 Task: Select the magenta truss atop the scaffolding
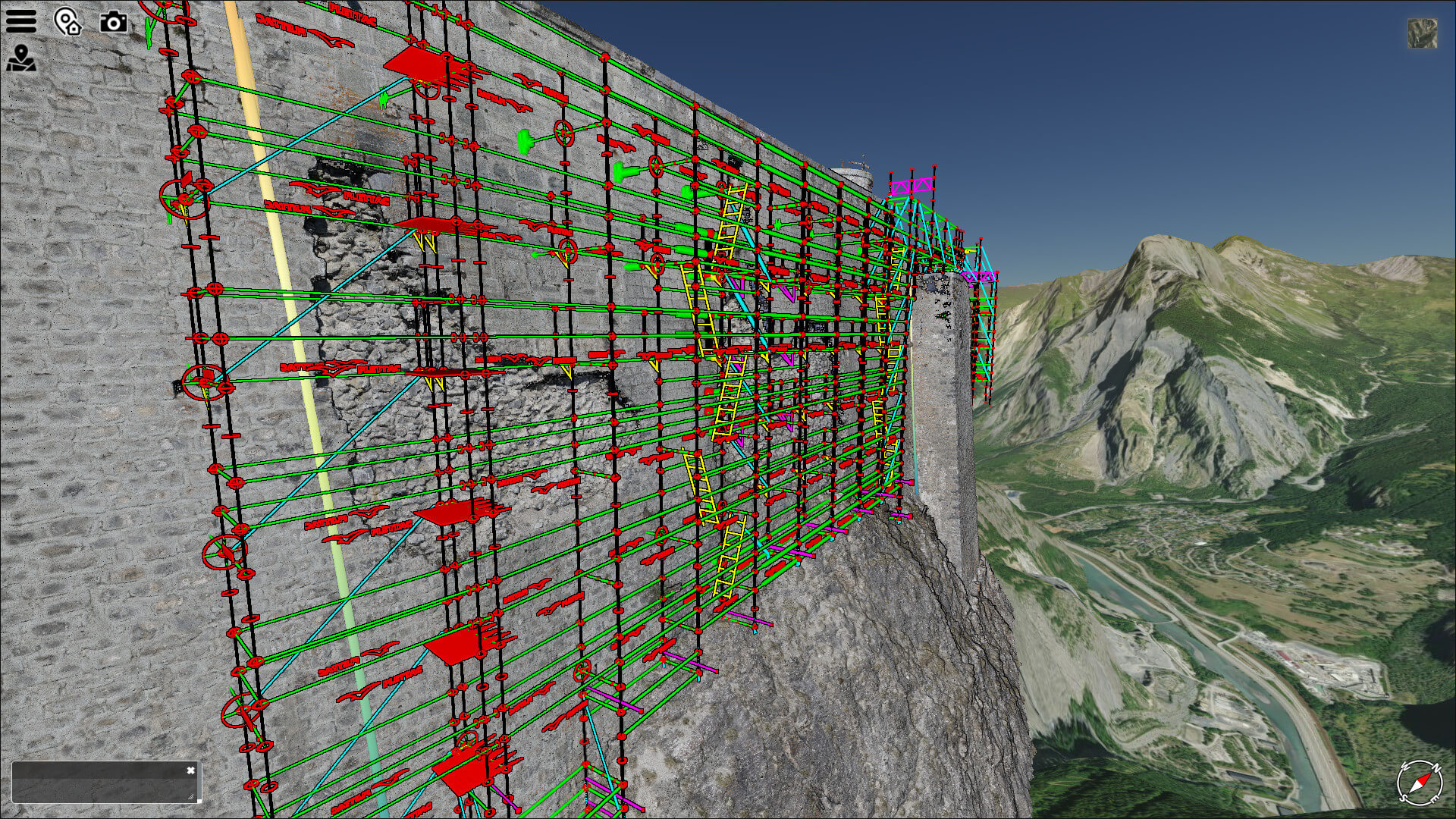pos(912,186)
